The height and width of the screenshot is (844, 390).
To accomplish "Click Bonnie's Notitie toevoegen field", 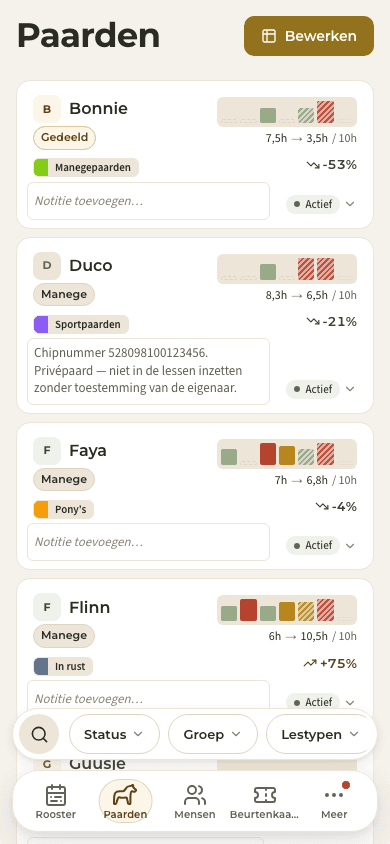I will 148,201.
